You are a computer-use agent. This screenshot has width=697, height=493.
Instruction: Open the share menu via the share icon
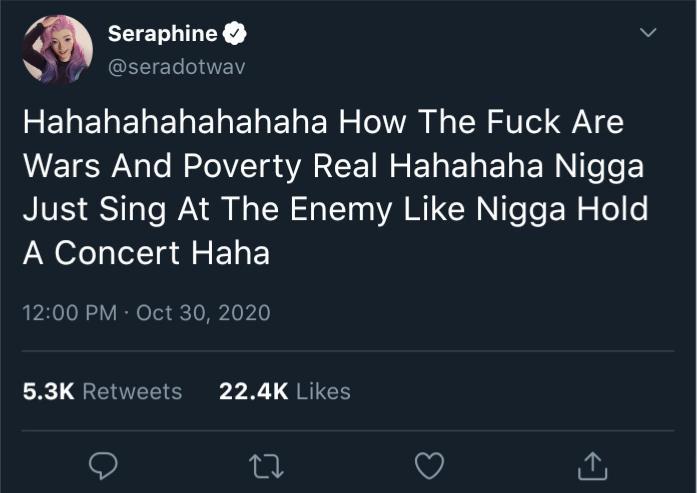(592, 465)
